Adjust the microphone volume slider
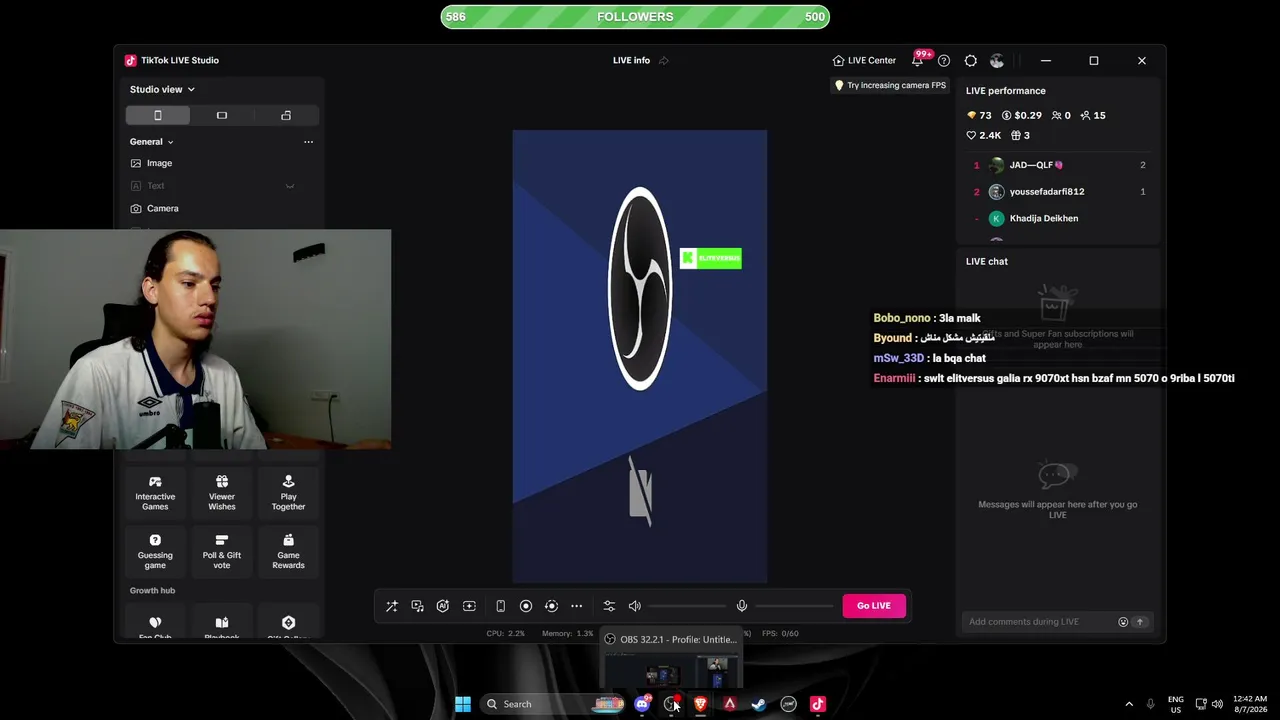This screenshot has height=720, width=1280. pyautogui.click(x=794, y=606)
